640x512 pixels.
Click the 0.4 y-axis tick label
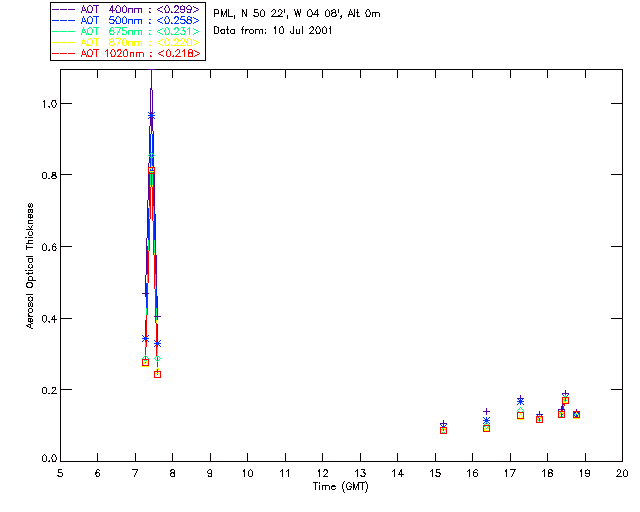pos(49,318)
